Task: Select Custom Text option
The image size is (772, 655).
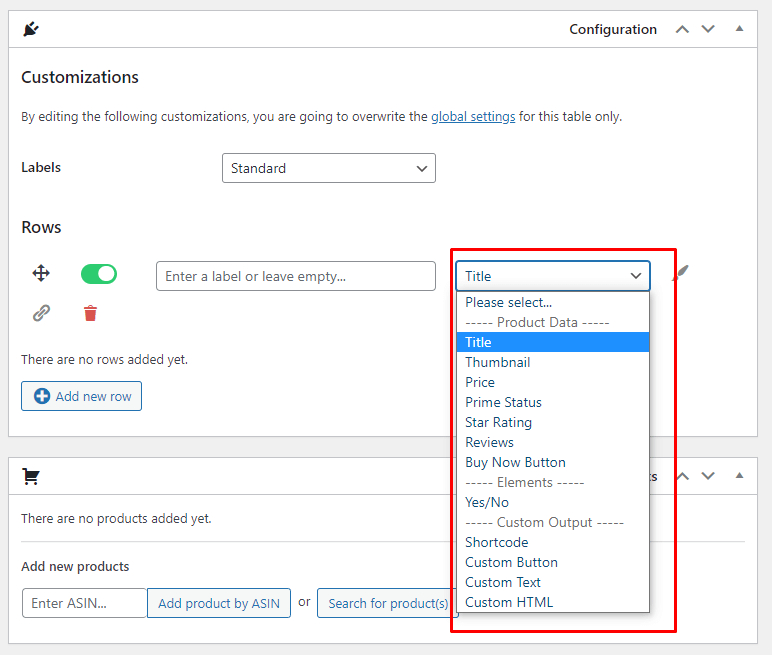Action: [x=552, y=583]
